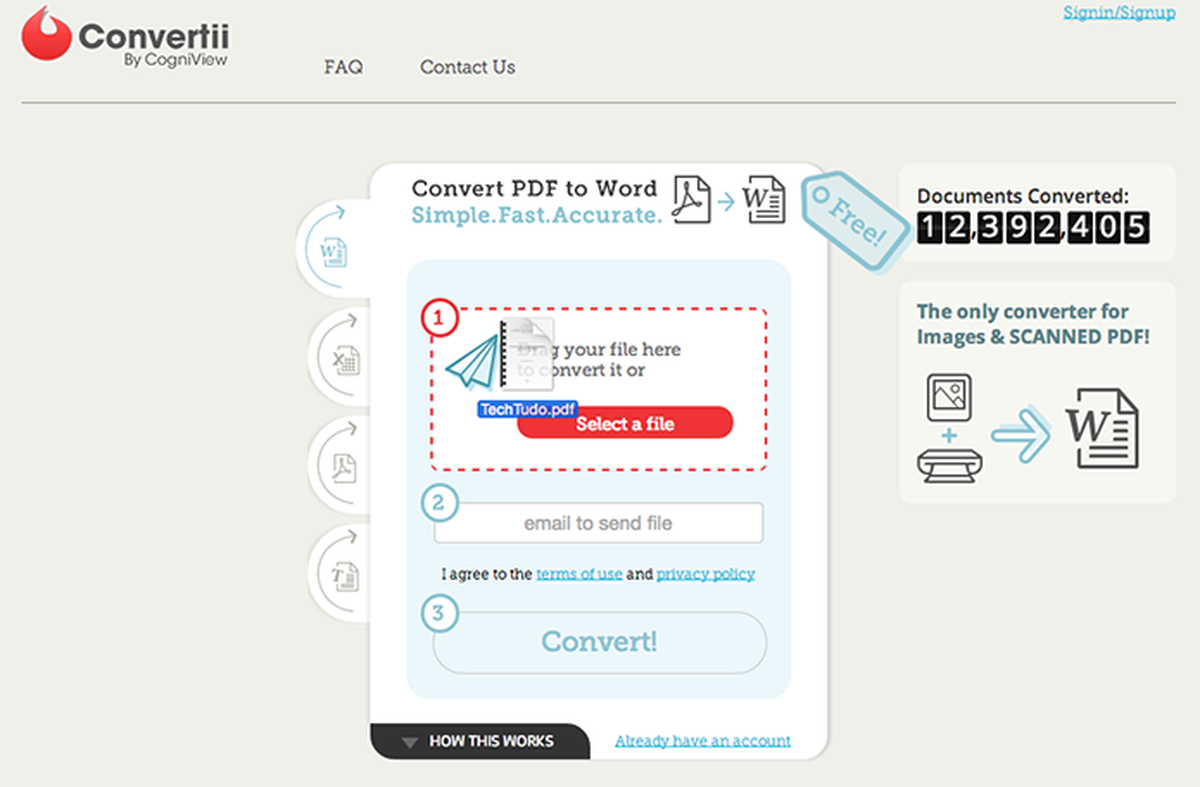Open the Convertii logo homepage
Image resolution: width=1200 pixels, height=787 pixels.
(125, 38)
